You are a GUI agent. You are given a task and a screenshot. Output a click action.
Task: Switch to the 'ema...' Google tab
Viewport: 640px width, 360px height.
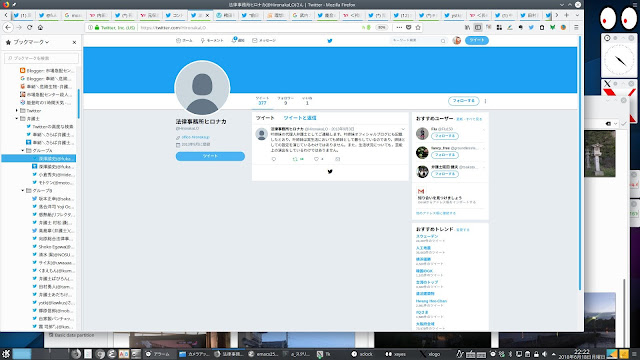pos(74,16)
